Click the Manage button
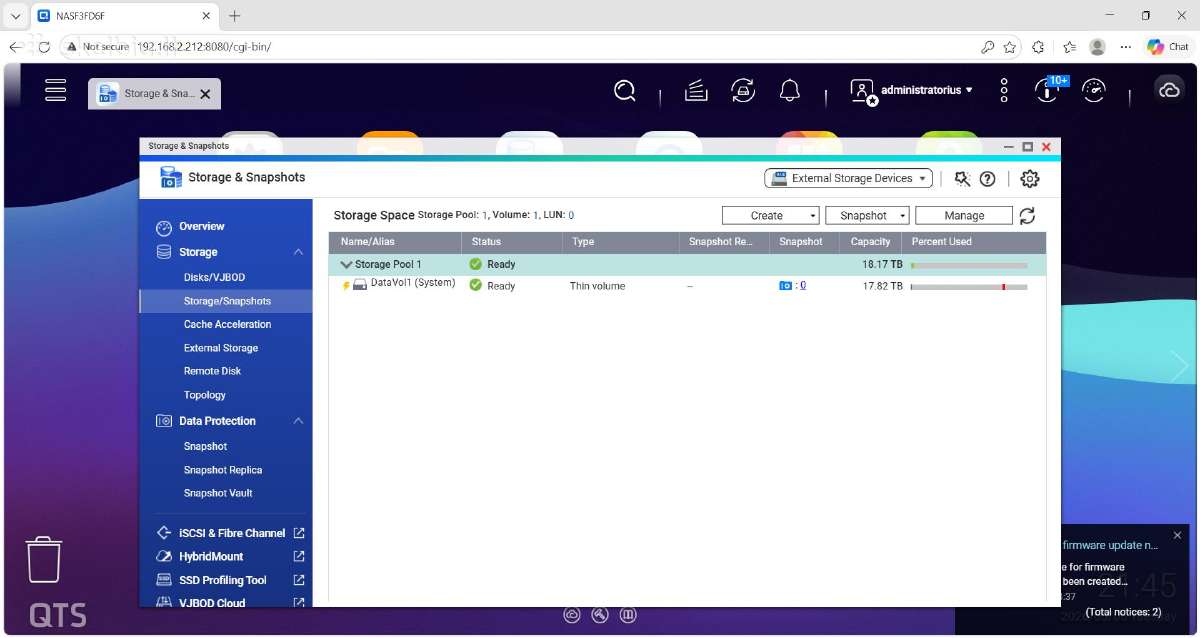 [964, 216]
